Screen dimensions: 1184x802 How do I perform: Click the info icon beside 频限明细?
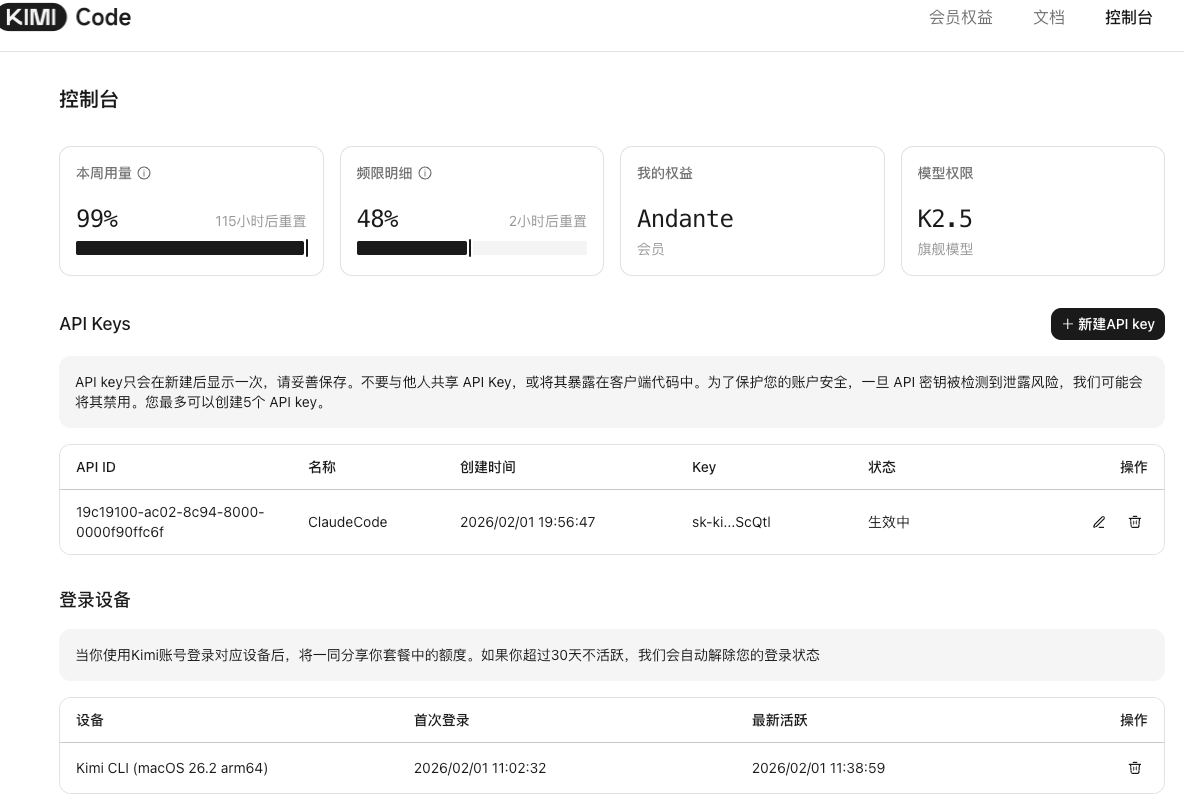click(x=425, y=173)
